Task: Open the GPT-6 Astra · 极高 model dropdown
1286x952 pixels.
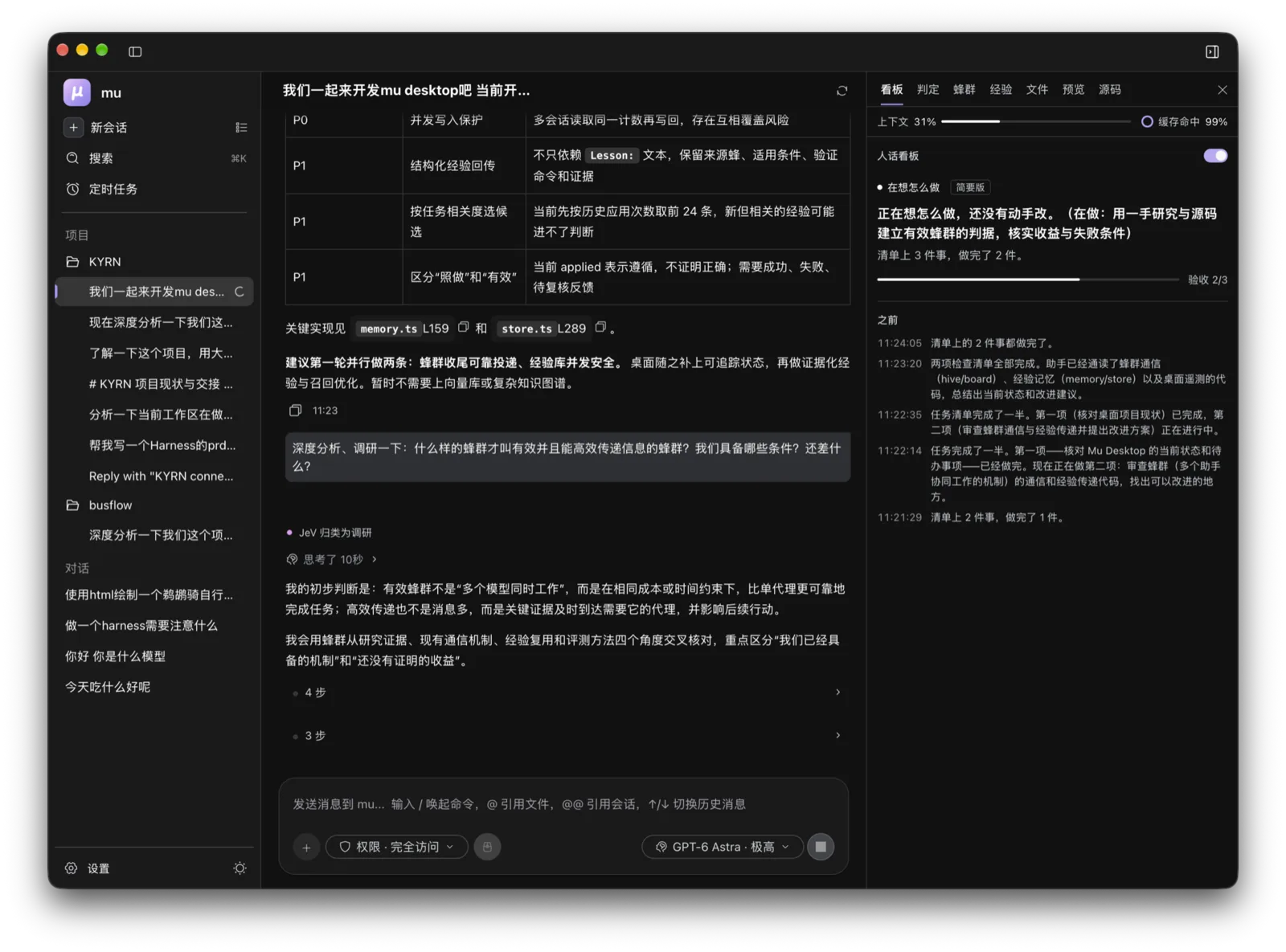Action: (x=722, y=847)
